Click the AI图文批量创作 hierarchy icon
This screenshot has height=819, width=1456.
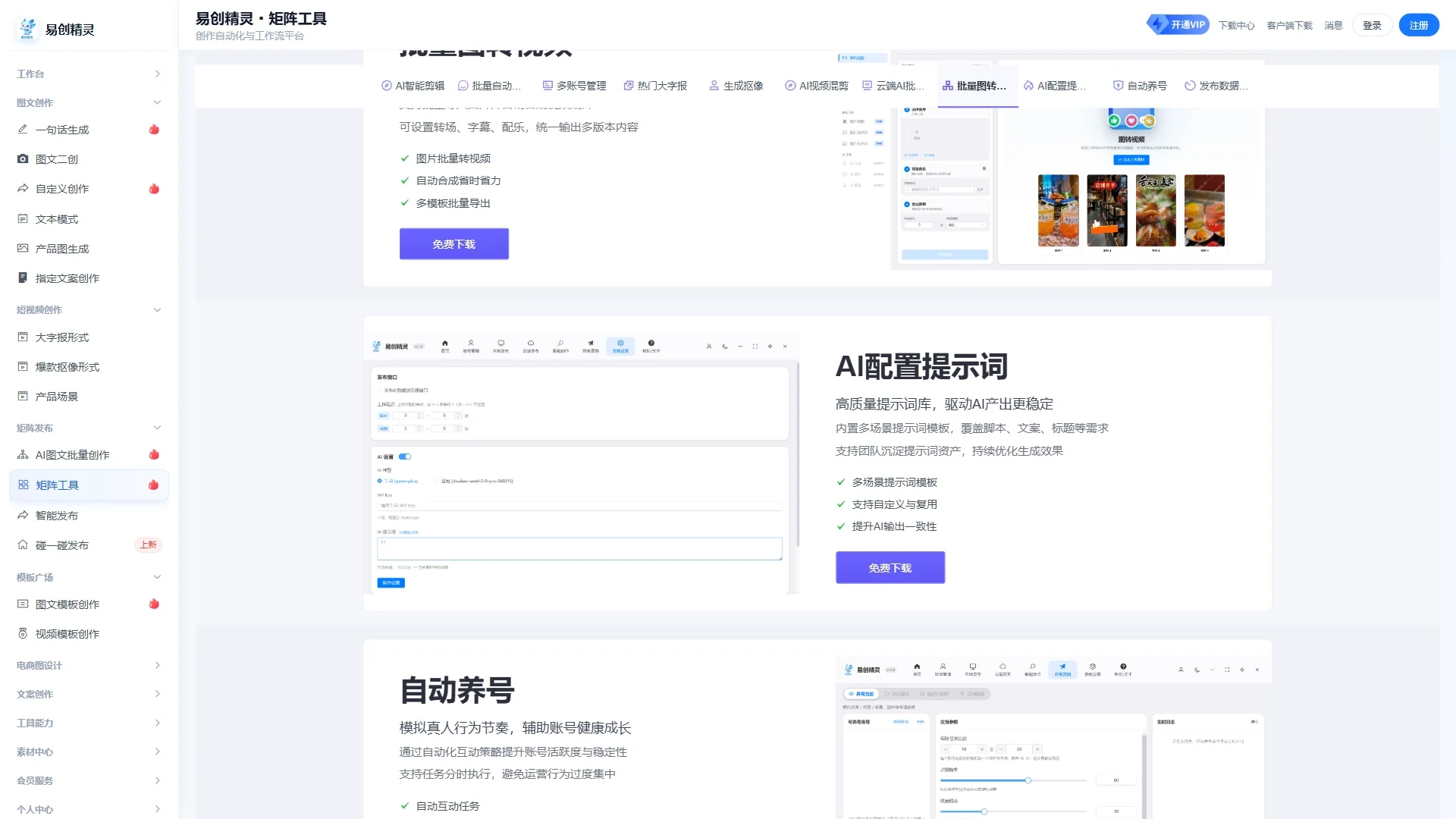23,455
